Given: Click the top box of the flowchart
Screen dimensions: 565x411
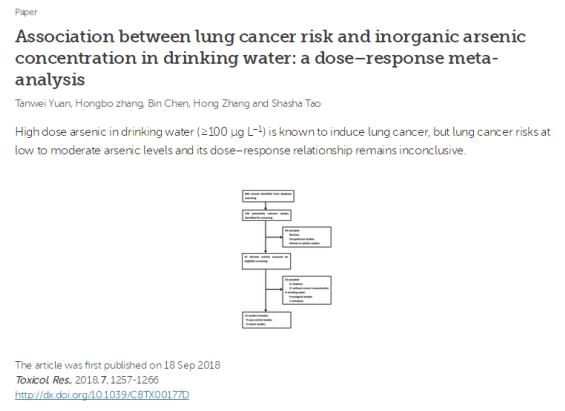Looking at the screenshot, I should click(268, 196).
